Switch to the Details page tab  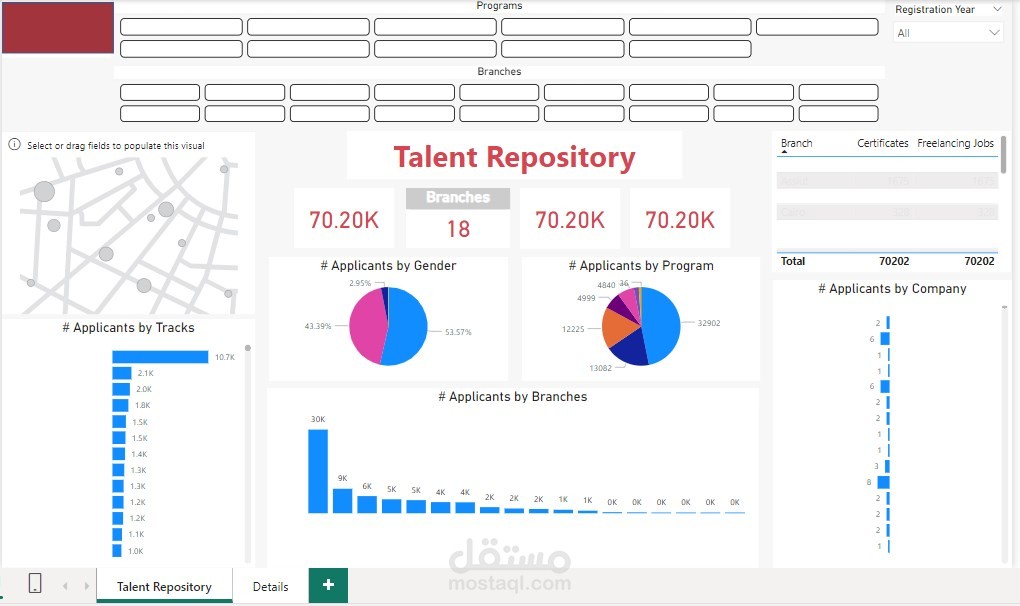tap(270, 586)
